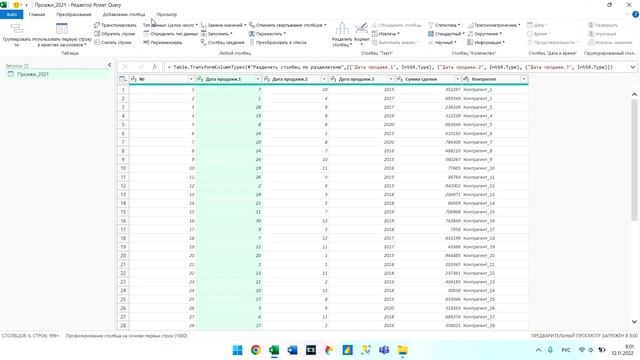This screenshot has width=640, height=360.
Task: Open the filter dropdown of Дата продажи.3 column
Action: [x=391, y=79]
